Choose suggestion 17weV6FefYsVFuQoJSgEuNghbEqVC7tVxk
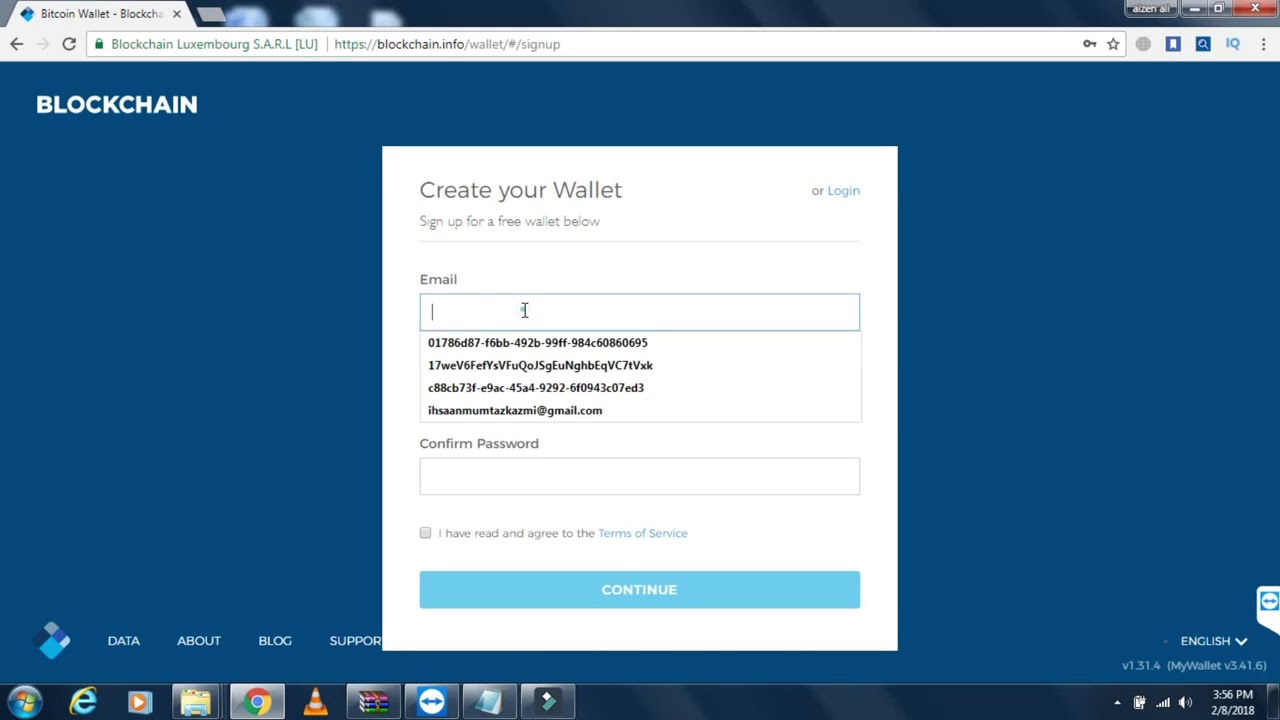Image resolution: width=1280 pixels, height=720 pixels. [x=640, y=365]
